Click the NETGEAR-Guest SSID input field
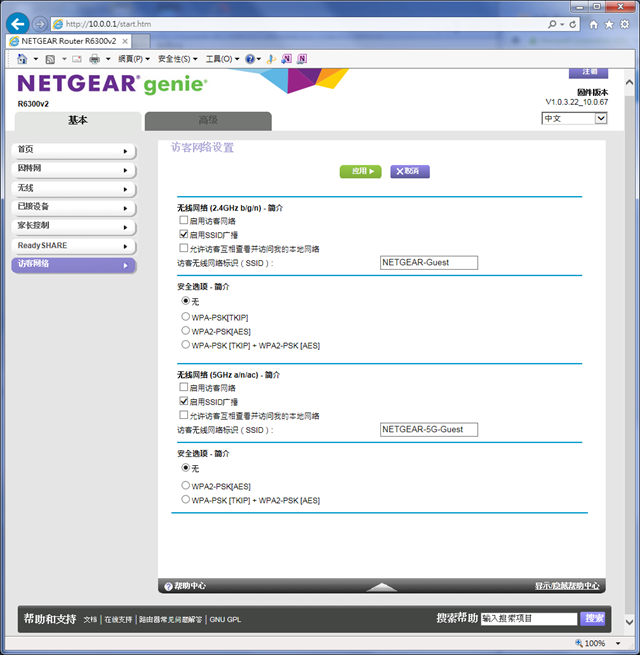Screen dimensions: 640x655 pyautogui.click(x=429, y=263)
